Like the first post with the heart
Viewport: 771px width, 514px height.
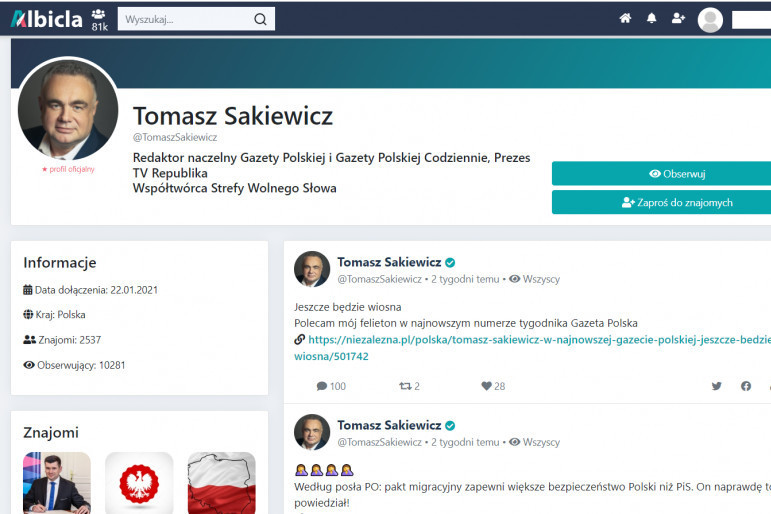coord(493,386)
